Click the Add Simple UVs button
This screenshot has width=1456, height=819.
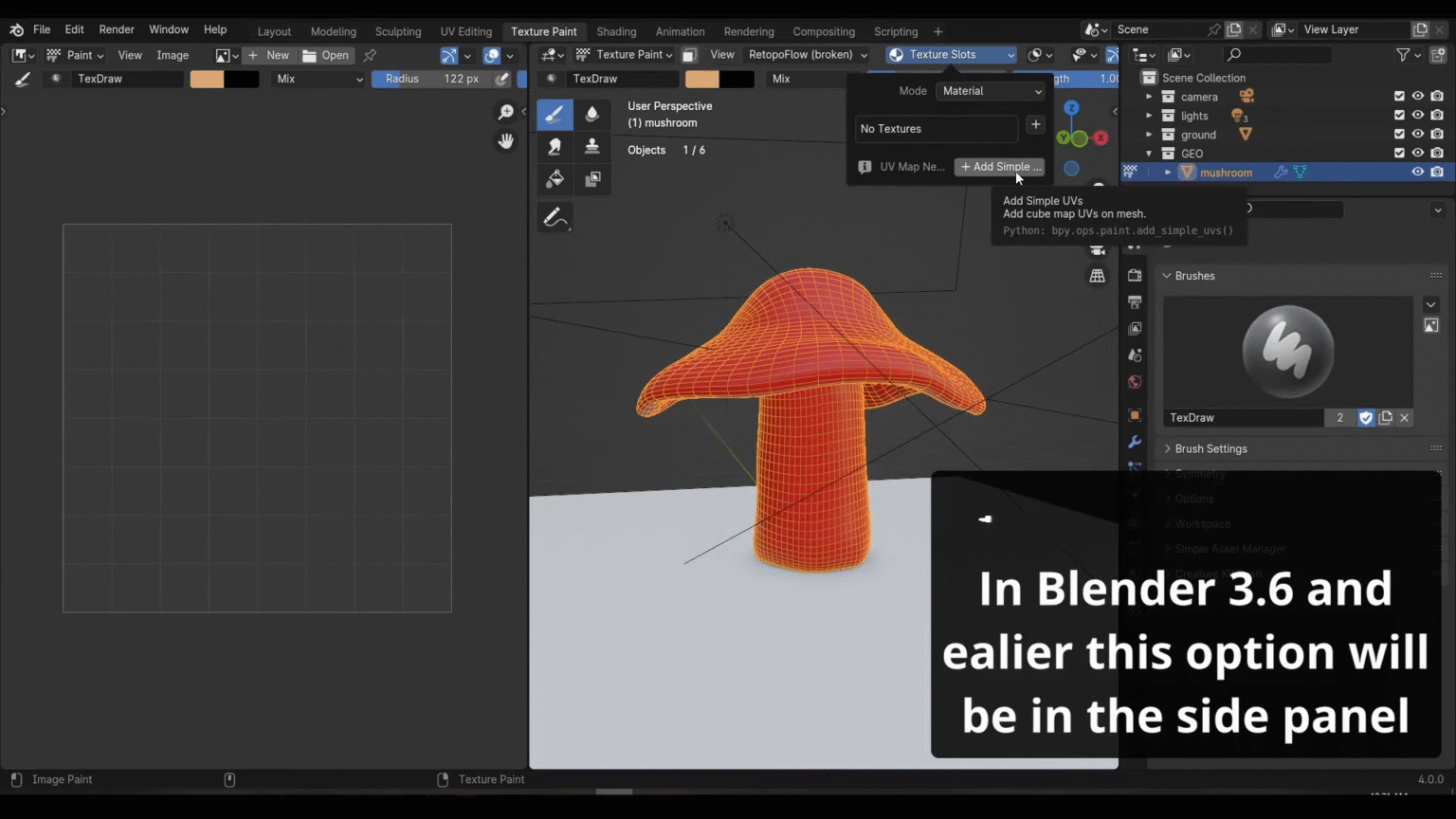coord(1000,167)
